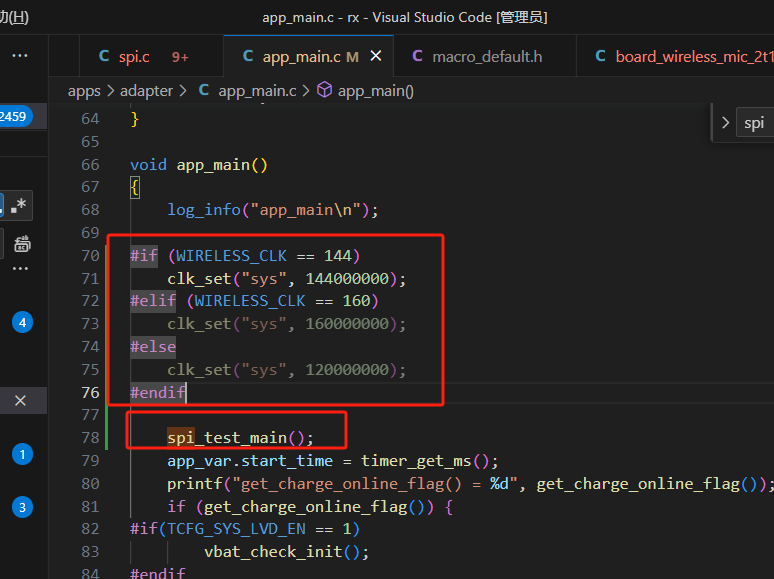Click printf get_charge_online_flag statement

470,484
